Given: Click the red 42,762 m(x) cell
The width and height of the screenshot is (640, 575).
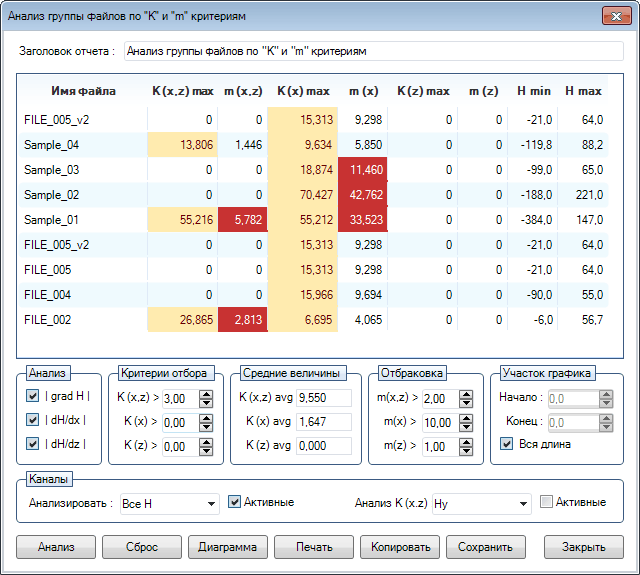Looking at the screenshot, I should (x=361, y=195).
